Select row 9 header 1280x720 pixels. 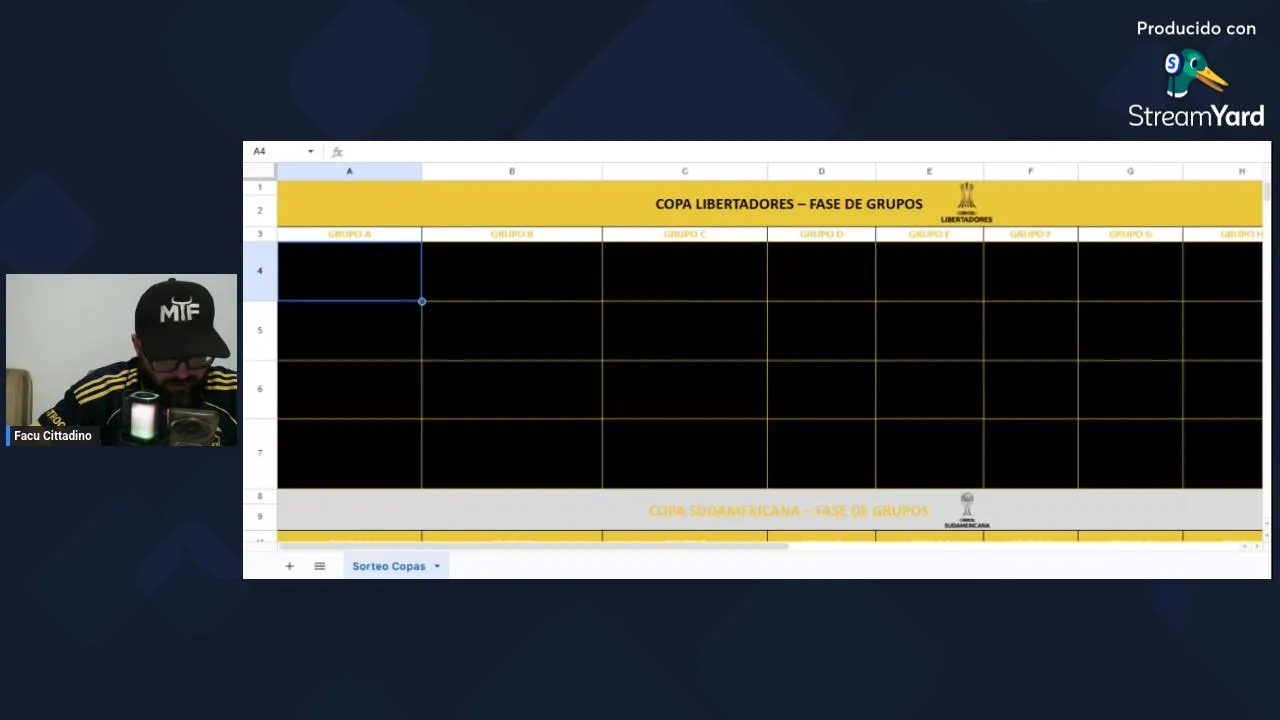point(260,516)
